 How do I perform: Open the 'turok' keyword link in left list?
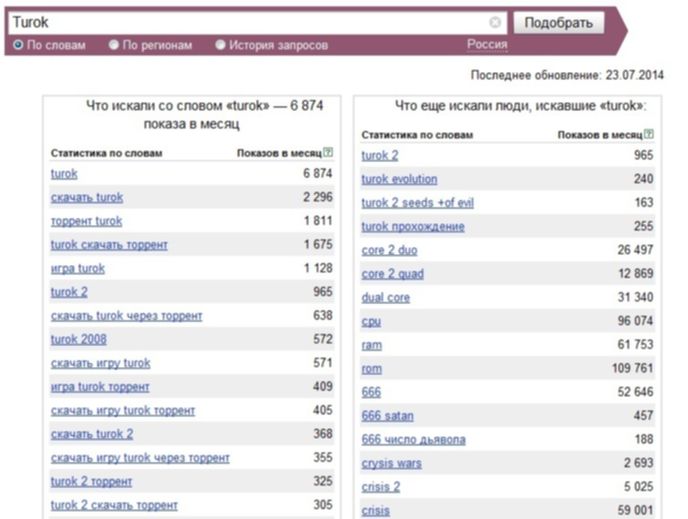(64, 174)
